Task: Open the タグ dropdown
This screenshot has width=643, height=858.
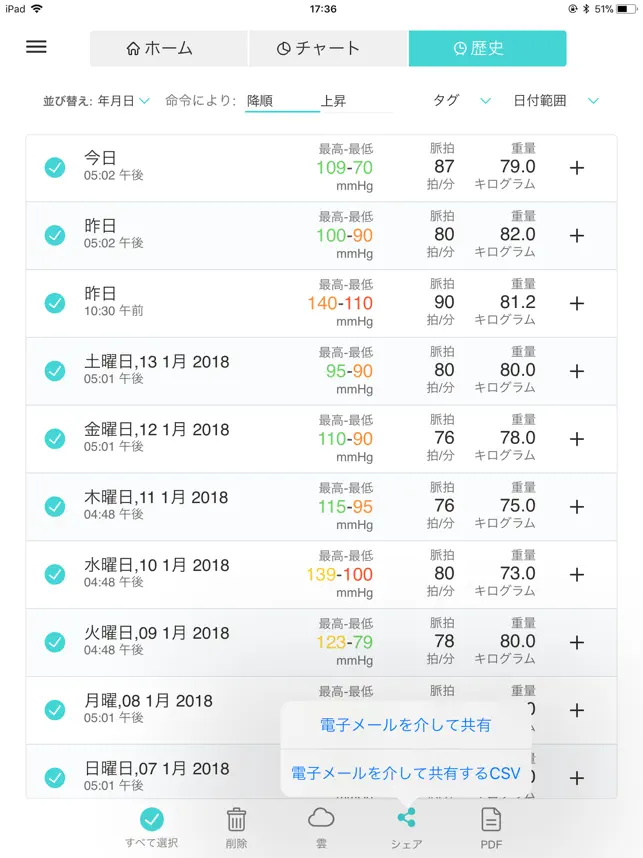Action: coord(462,101)
